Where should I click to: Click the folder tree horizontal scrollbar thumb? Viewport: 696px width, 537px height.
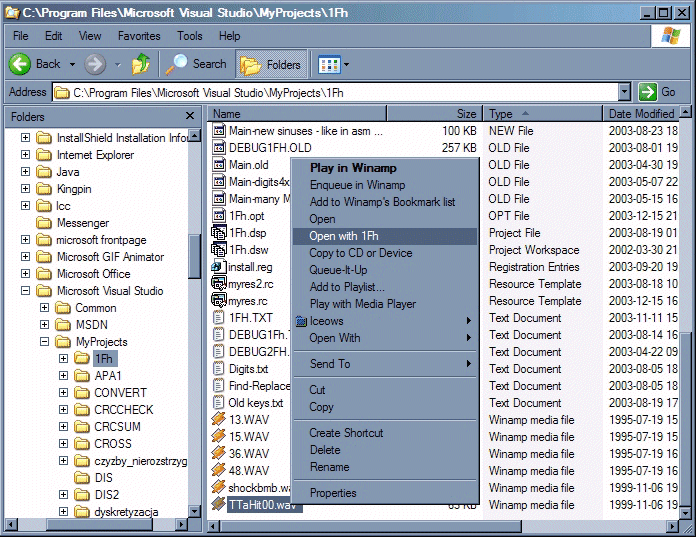(100, 525)
